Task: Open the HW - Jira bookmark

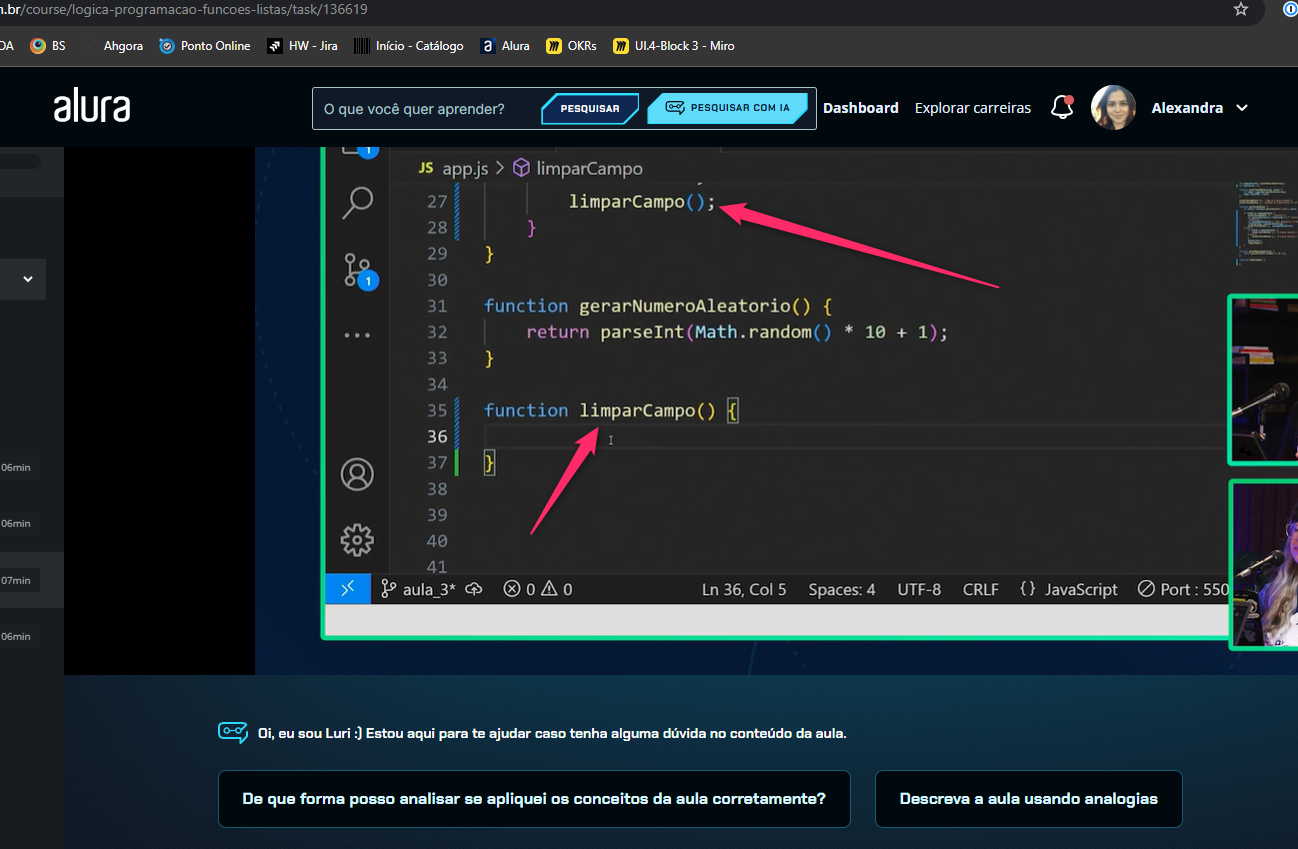Action: coord(302,46)
